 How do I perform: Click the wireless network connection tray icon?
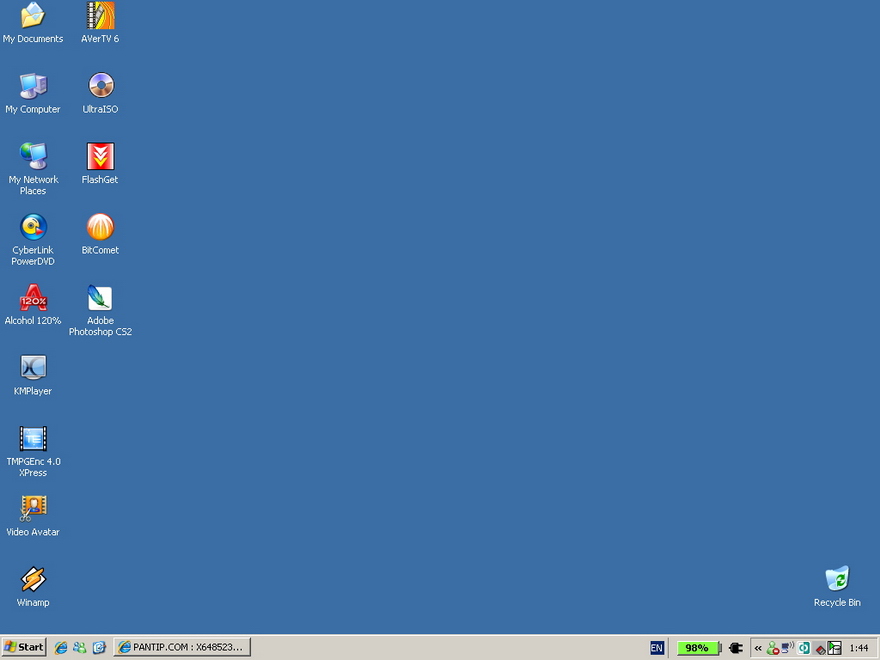(787, 648)
